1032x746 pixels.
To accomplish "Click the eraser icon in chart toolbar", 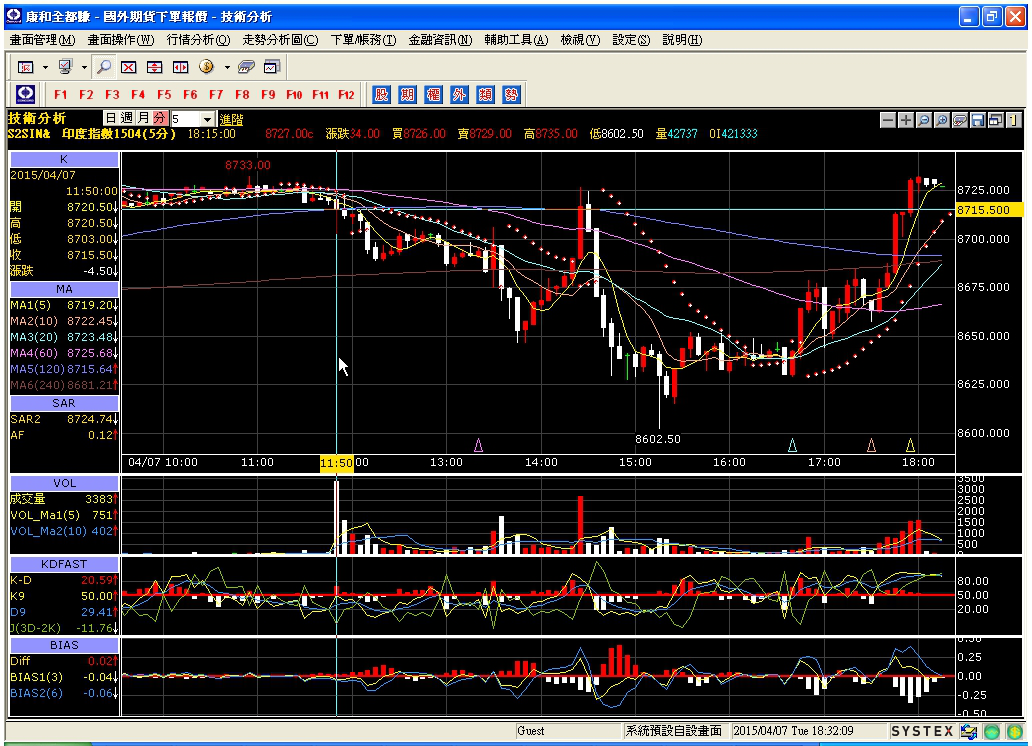I will pyautogui.click(x=960, y=120).
